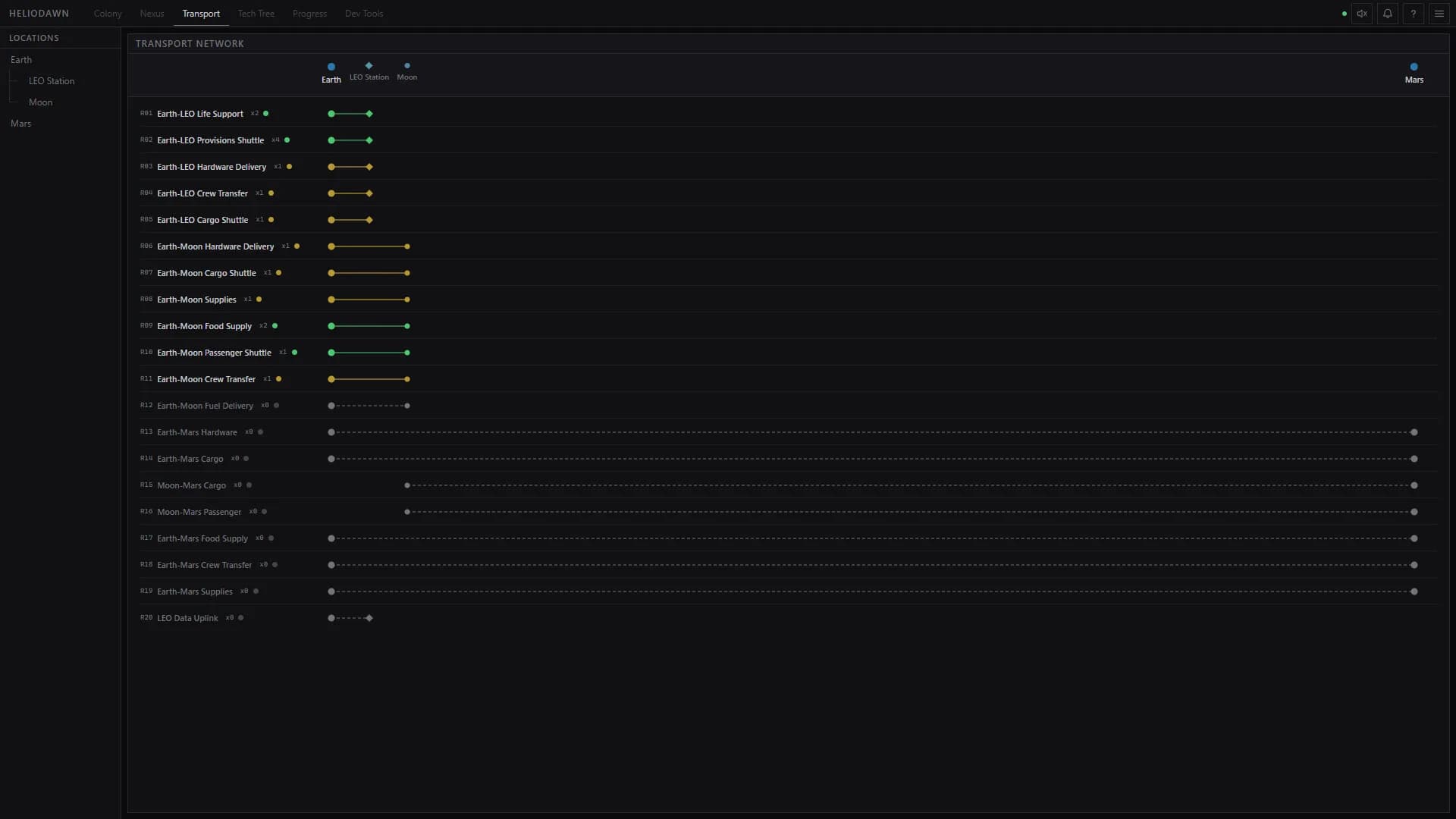Click status dot of Earth-Moon Hardware Delivery
The width and height of the screenshot is (1456, 819).
pos(297,246)
